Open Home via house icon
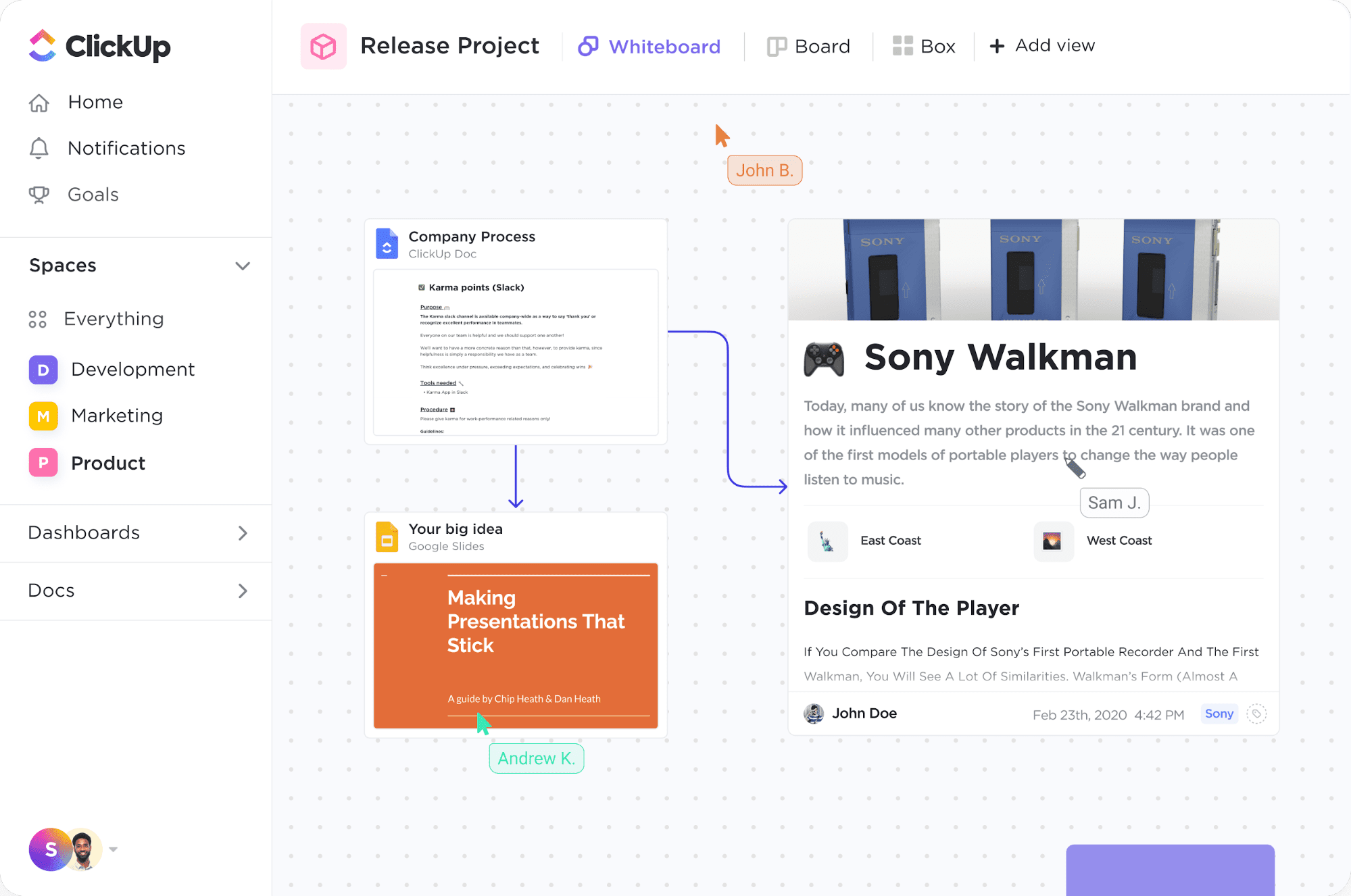The image size is (1351, 896). click(39, 103)
